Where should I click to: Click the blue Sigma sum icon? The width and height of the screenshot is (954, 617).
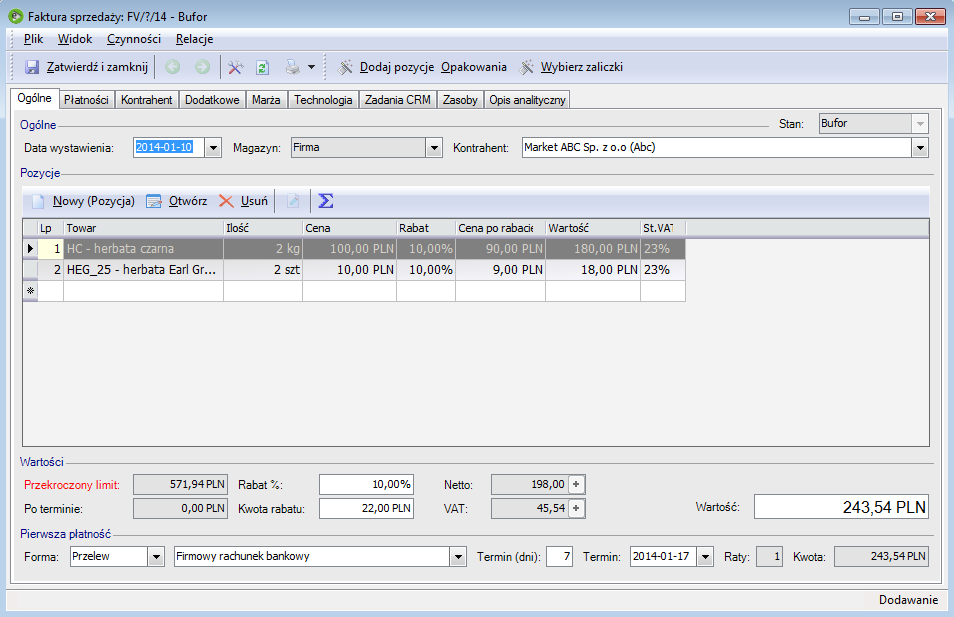tap(326, 201)
